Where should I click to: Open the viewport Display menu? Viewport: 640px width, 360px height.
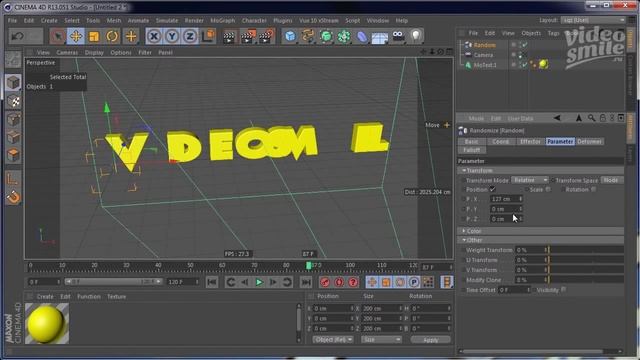(x=94, y=53)
